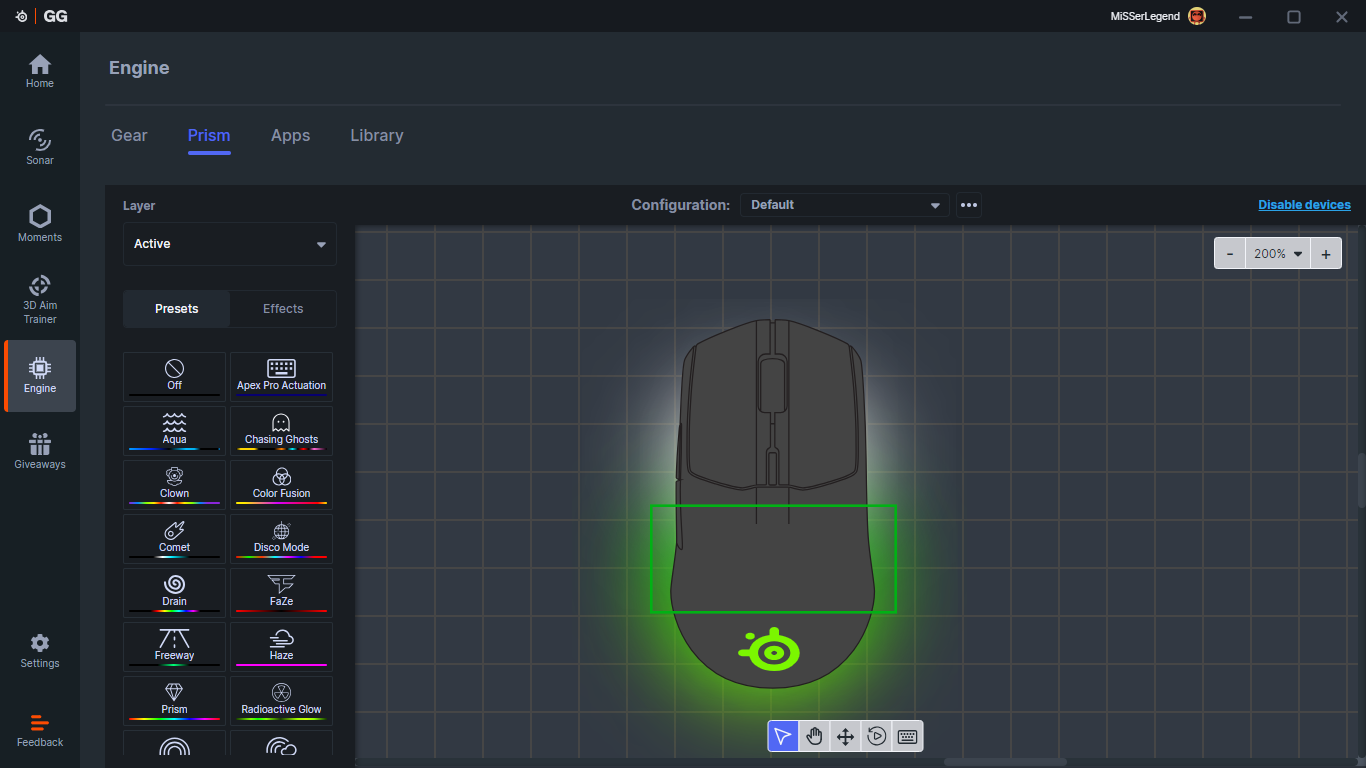Screen dimensions: 1366x768
Task: Open Settings from the sidebar
Action: pos(40,651)
